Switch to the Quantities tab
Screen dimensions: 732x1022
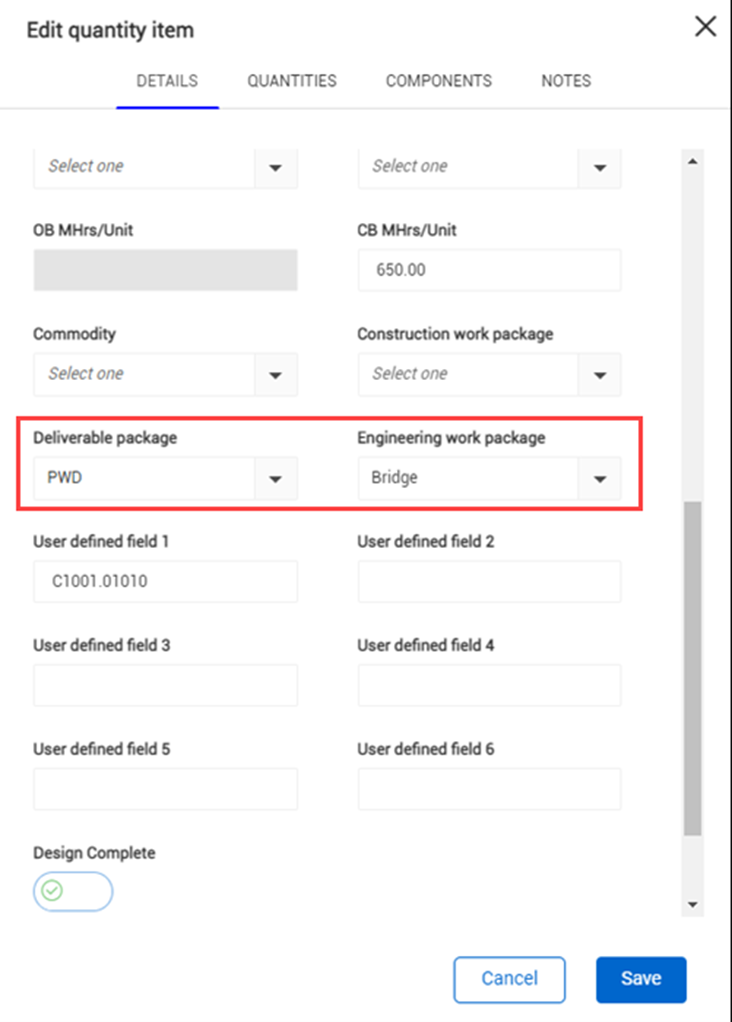(x=292, y=81)
